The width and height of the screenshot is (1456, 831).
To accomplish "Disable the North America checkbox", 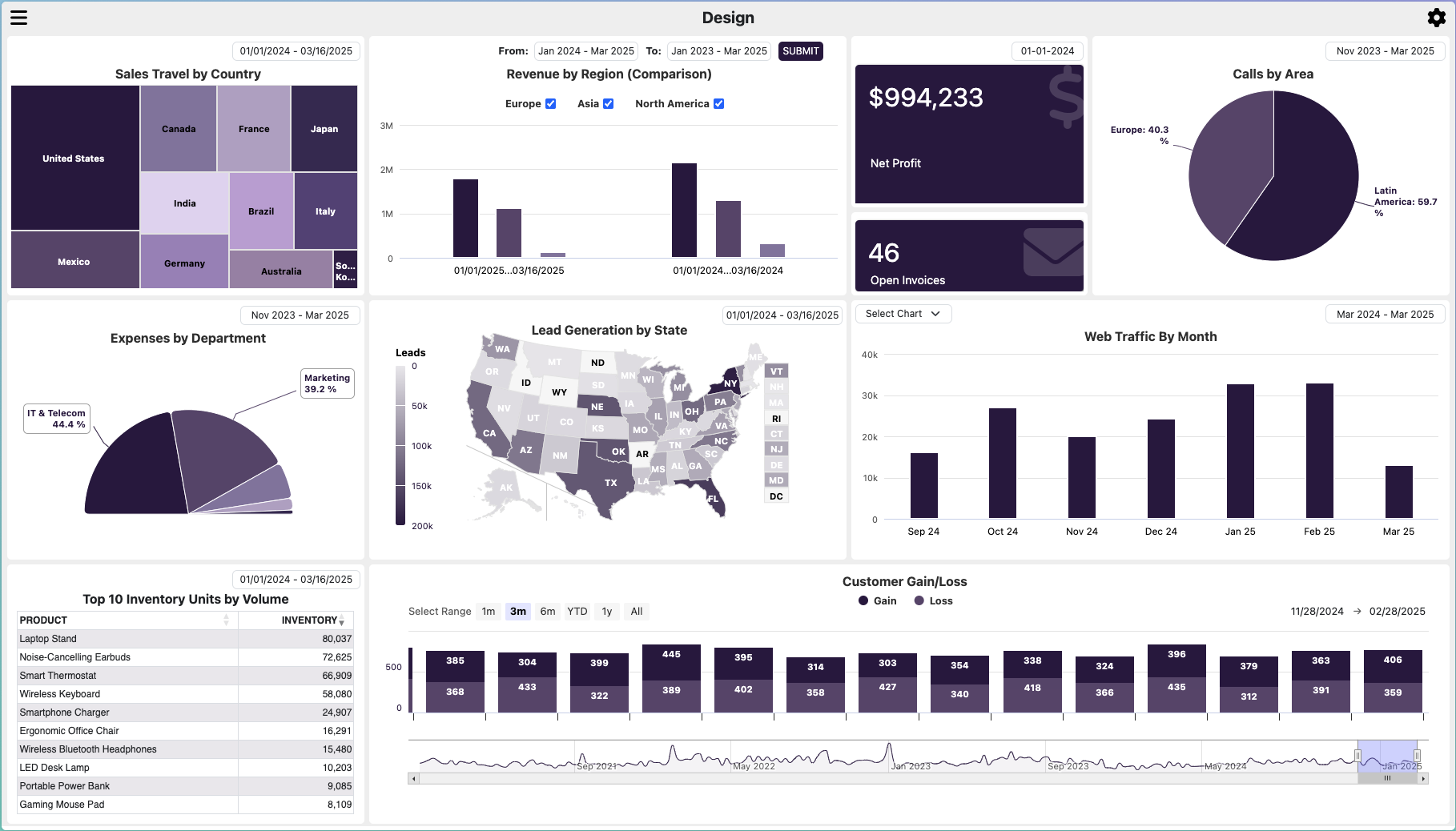I will (x=718, y=103).
